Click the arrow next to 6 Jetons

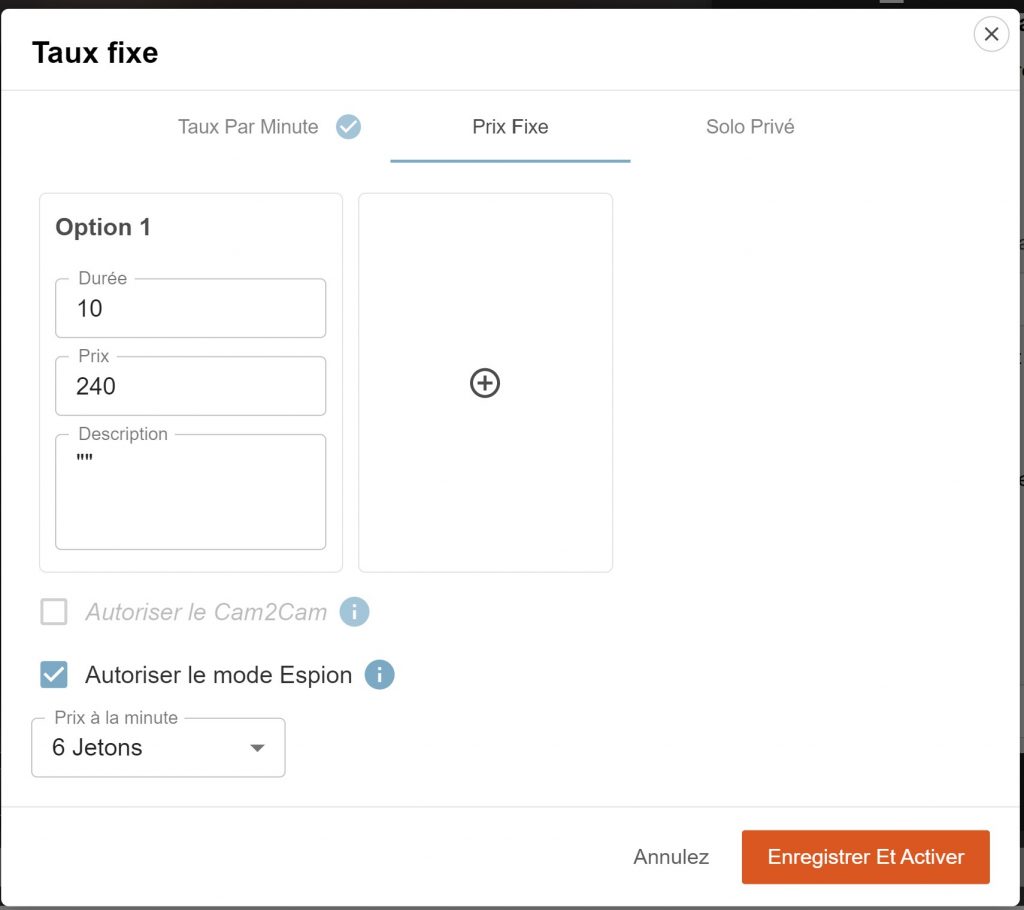click(x=257, y=748)
